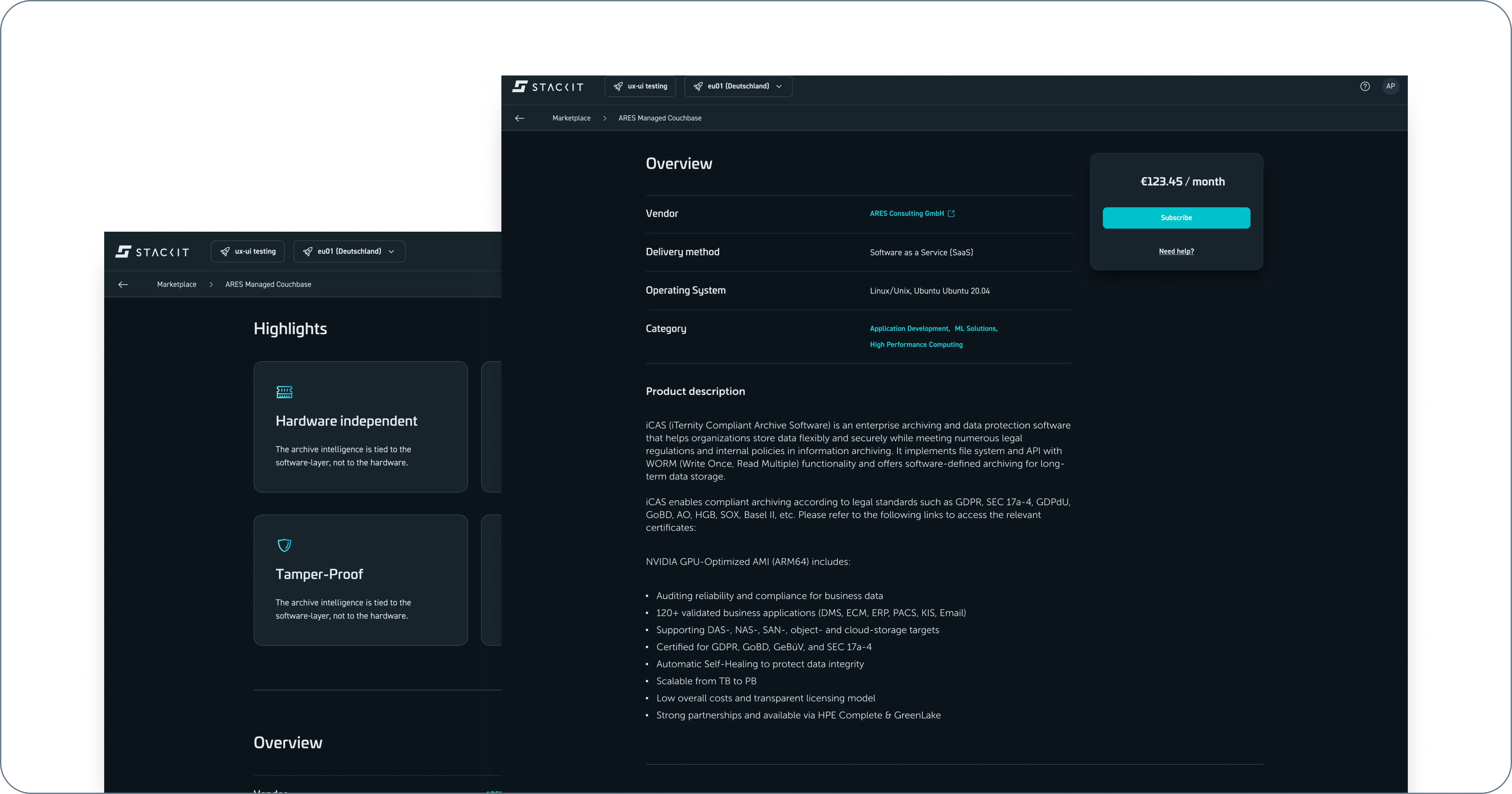Image resolution: width=1512 pixels, height=794 pixels.
Task: Click the back arrow in left window
Action: [123, 285]
